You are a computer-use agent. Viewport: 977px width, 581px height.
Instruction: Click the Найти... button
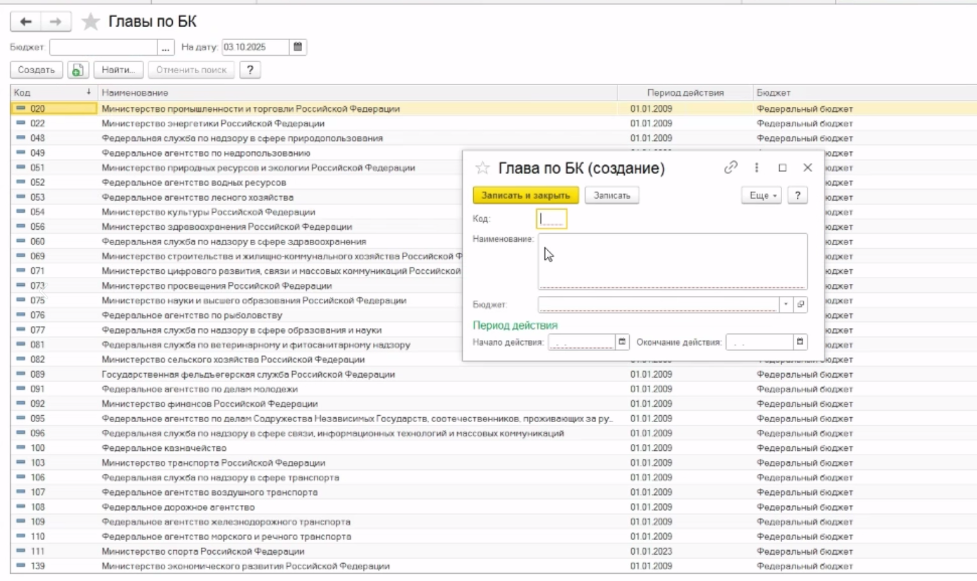(x=118, y=70)
